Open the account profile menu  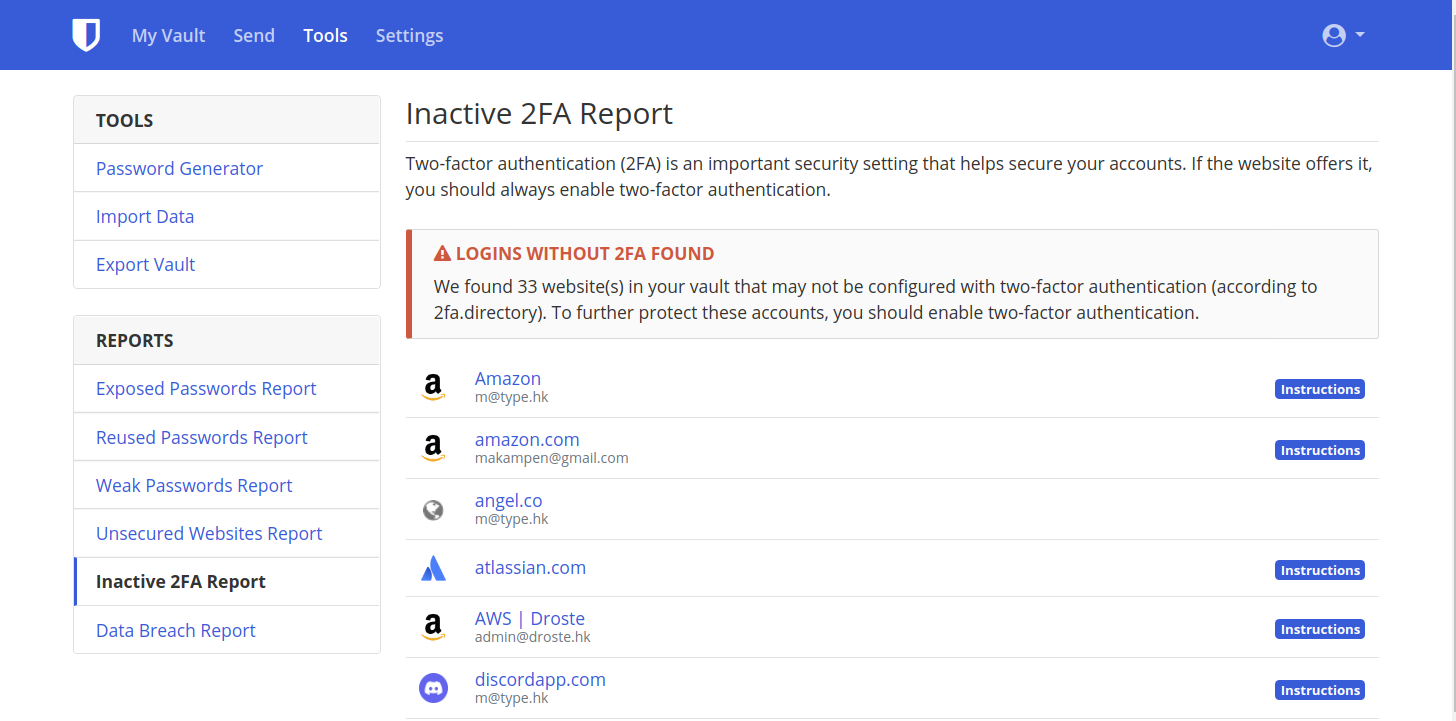[1343, 35]
